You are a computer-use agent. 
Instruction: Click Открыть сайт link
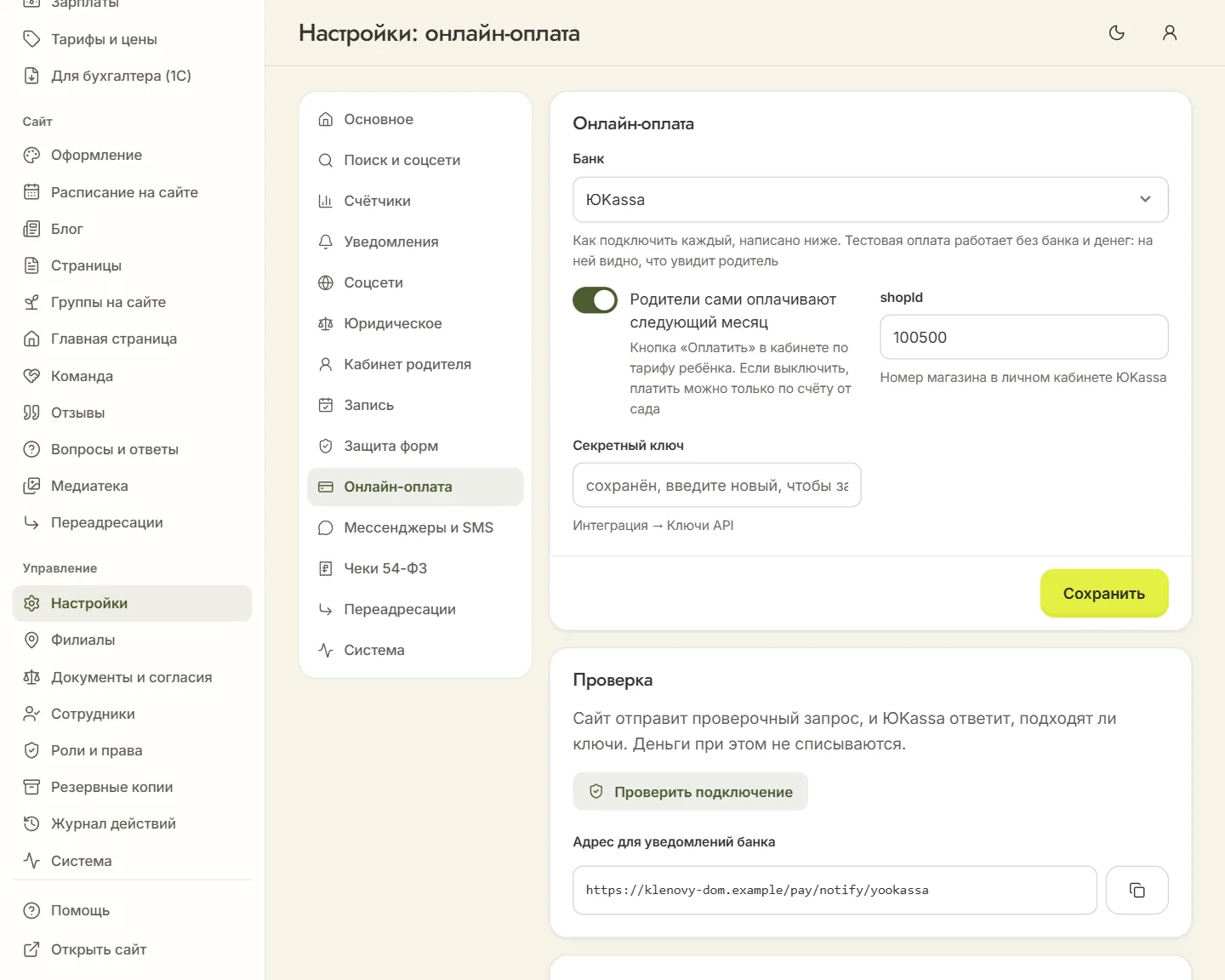(x=132, y=949)
